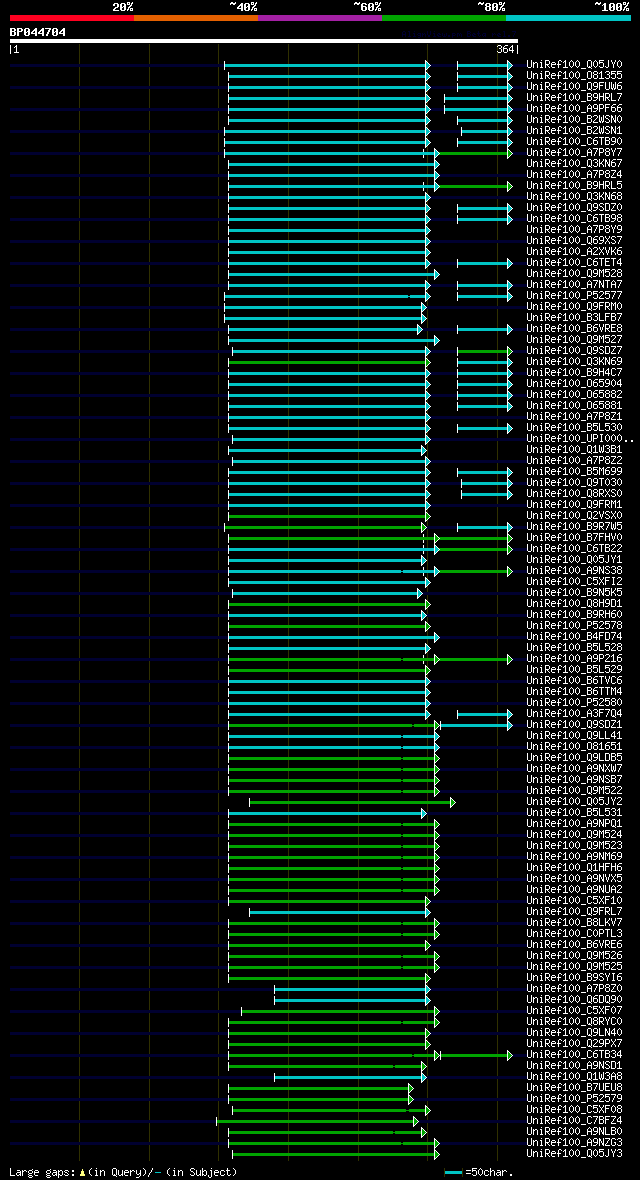Select the BP044704 query label
This screenshot has width=640, height=1180.
pyautogui.click(x=38, y=32)
